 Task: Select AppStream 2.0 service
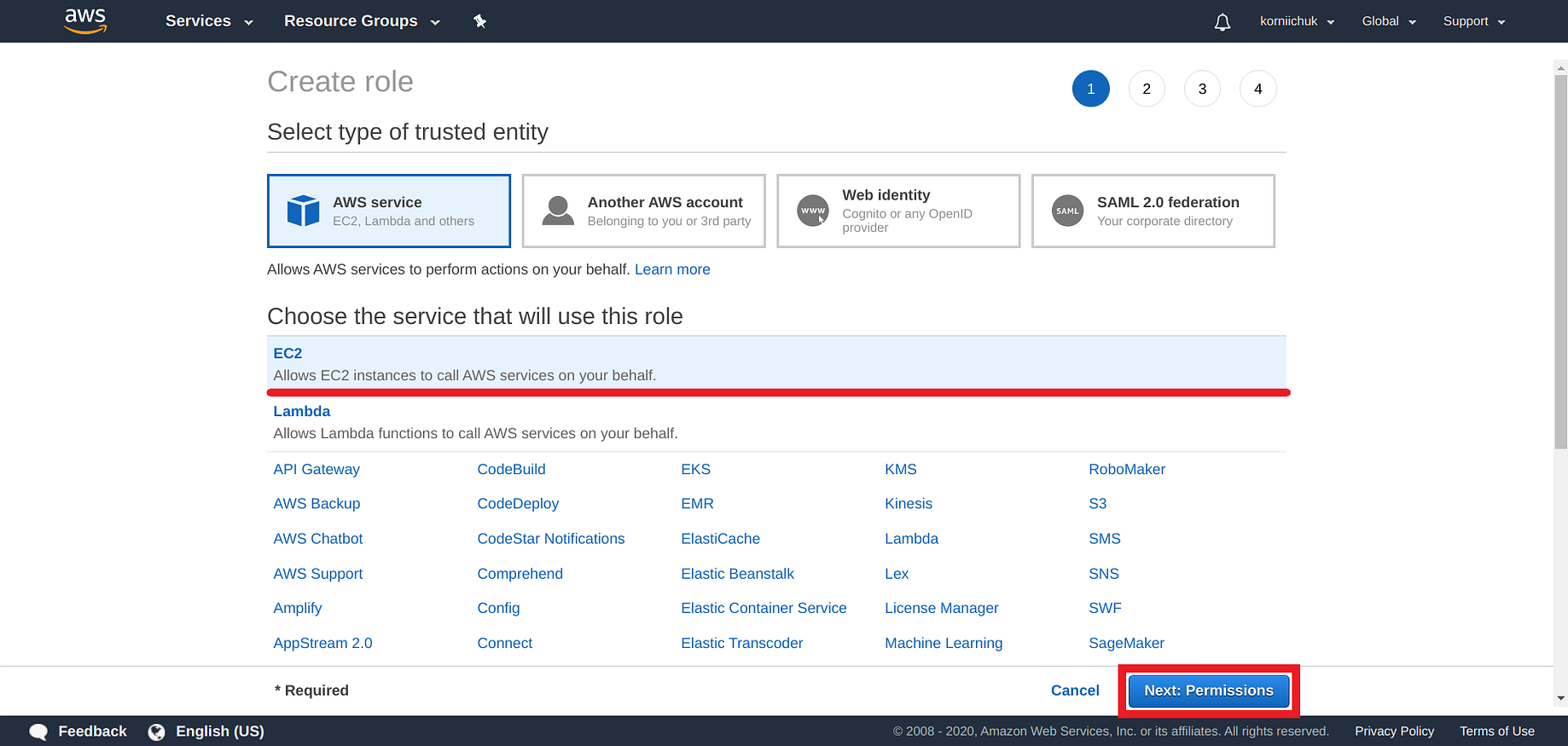tap(322, 643)
